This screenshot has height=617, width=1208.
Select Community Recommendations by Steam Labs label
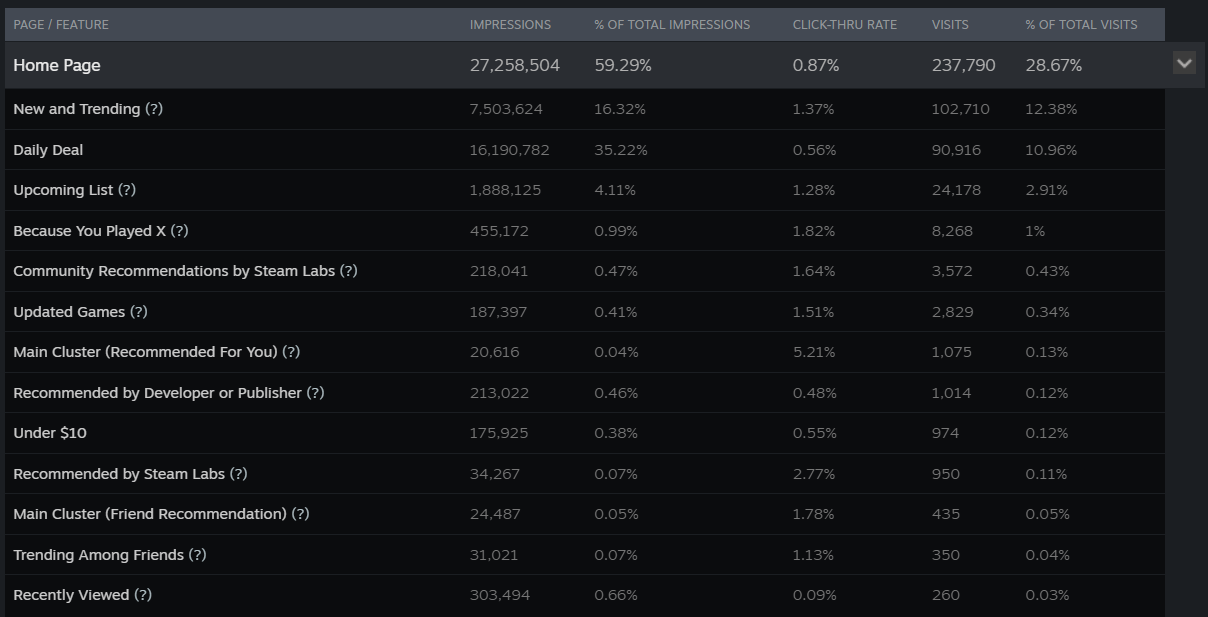174,271
